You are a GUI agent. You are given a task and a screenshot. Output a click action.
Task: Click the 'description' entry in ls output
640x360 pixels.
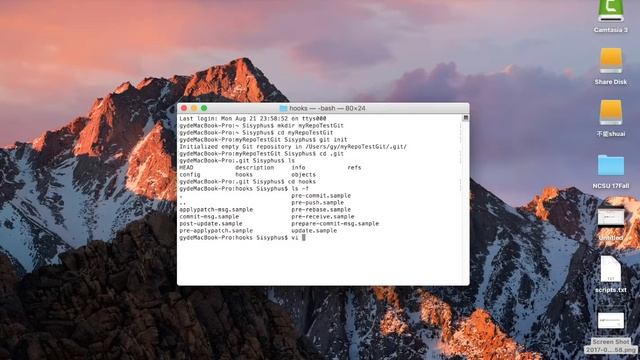255,167
